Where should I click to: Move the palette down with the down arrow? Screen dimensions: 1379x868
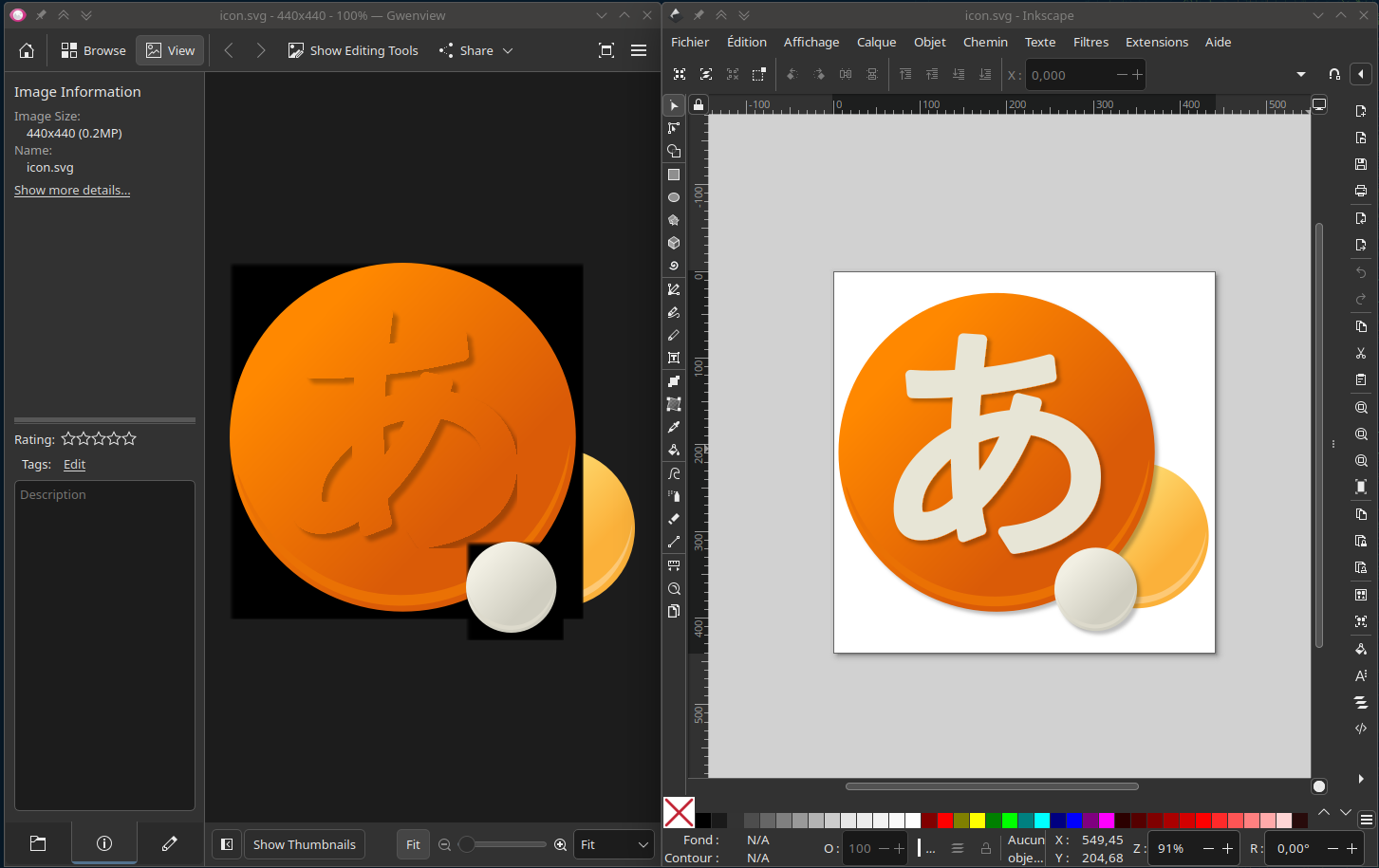point(1346,813)
